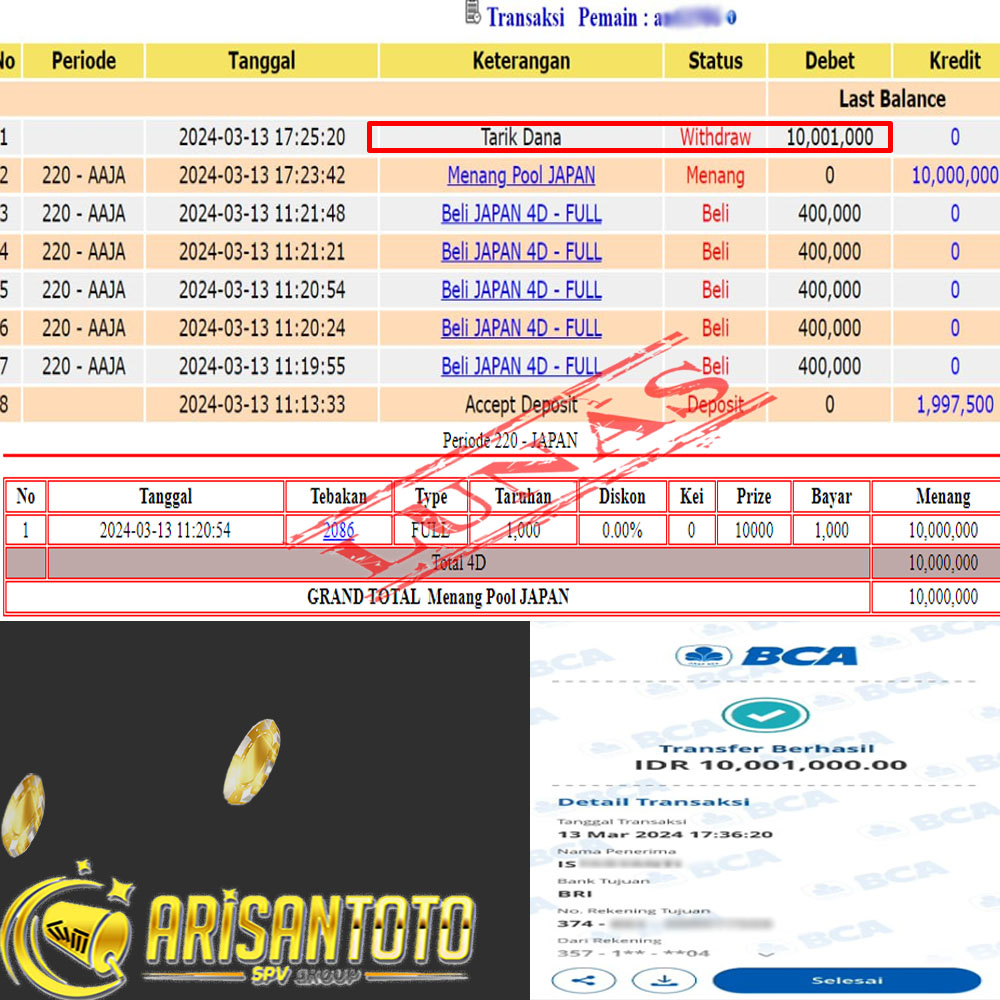Image resolution: width=1000 pixels, height=1000 pixels.
Task: Open Beli JAPAN 4D - FULL at 11:21:21
Action: (521, 251)
